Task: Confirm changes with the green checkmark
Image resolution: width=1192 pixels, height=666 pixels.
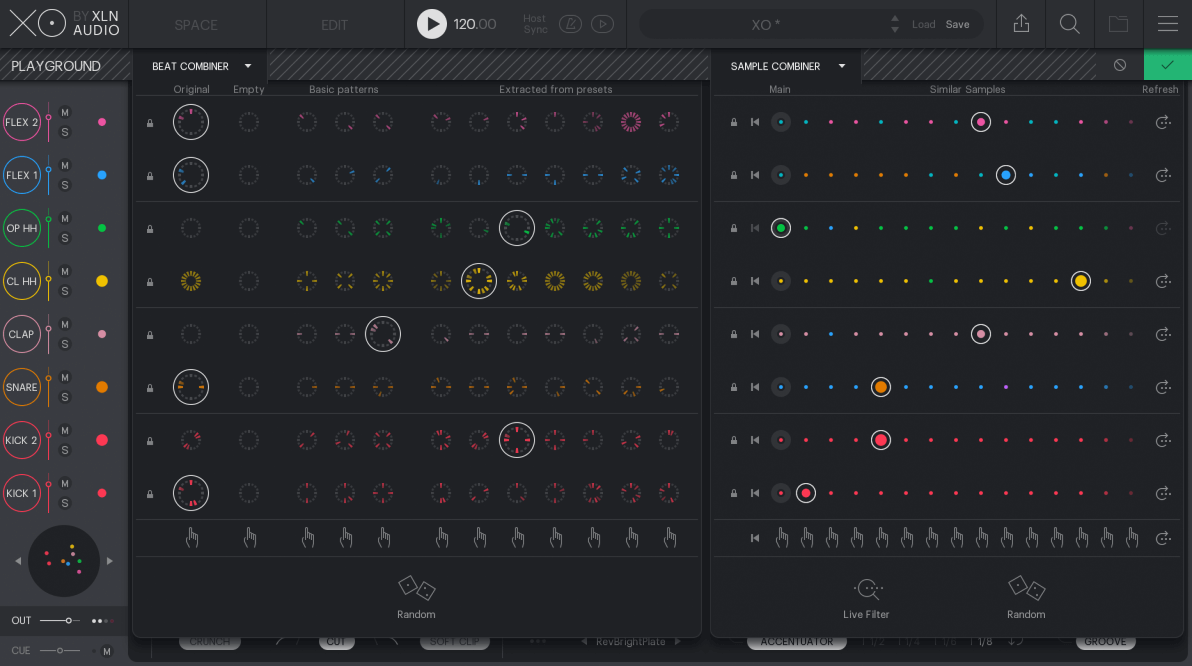Action: tap(1167, 65)
